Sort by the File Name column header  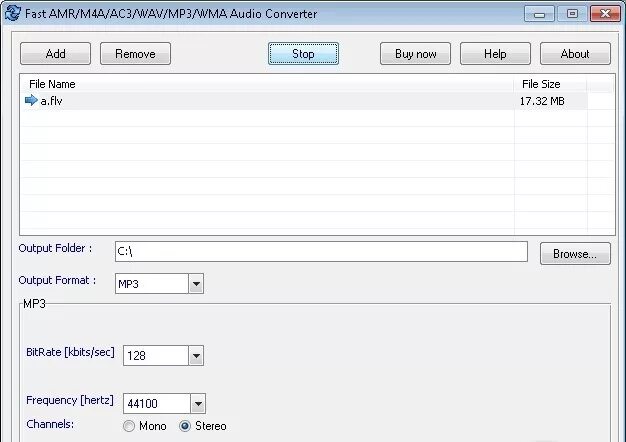pos(267,84)
